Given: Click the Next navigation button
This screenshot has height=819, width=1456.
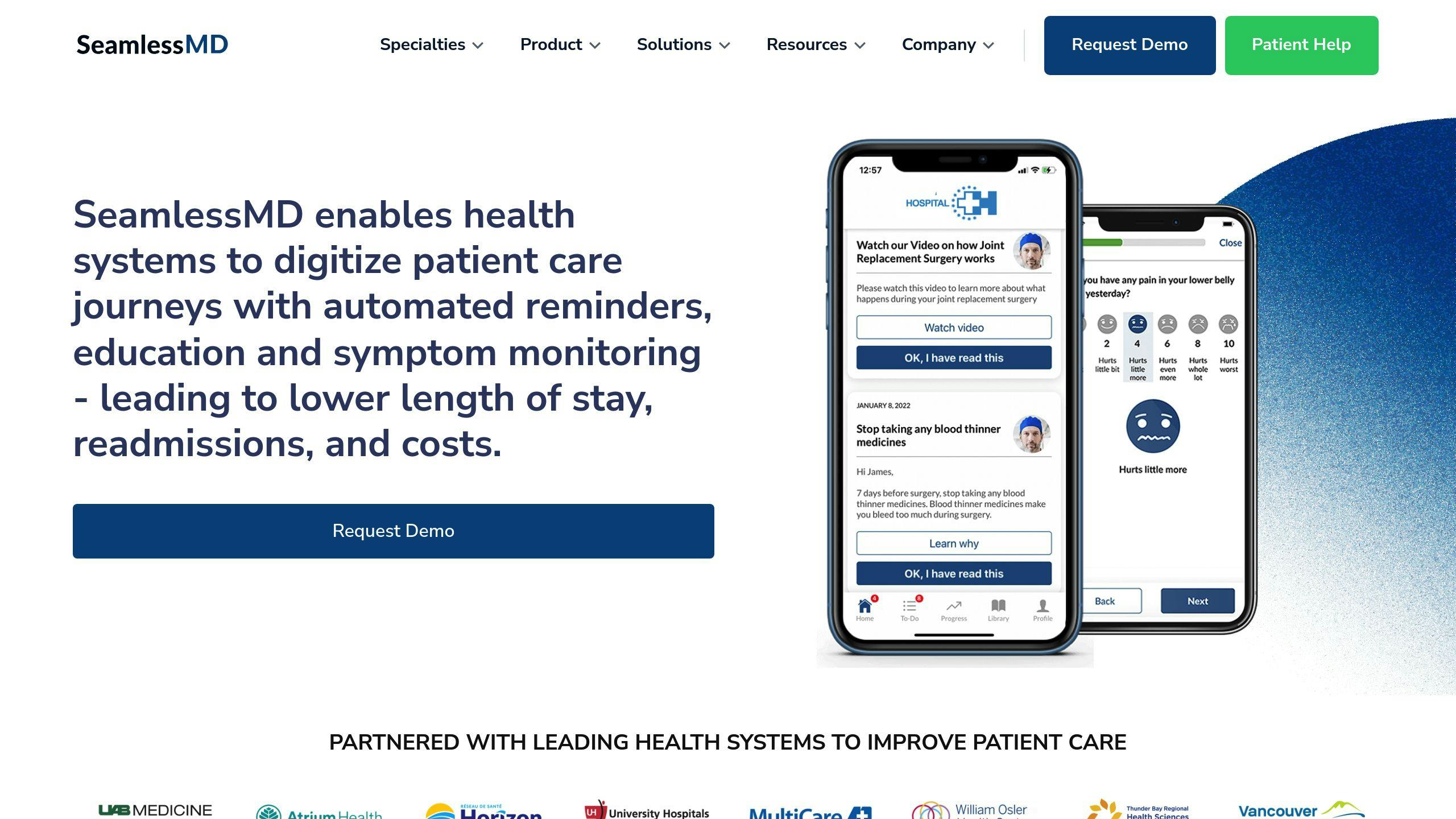Looking at the screenshot, I should (x=1197, y=600).
